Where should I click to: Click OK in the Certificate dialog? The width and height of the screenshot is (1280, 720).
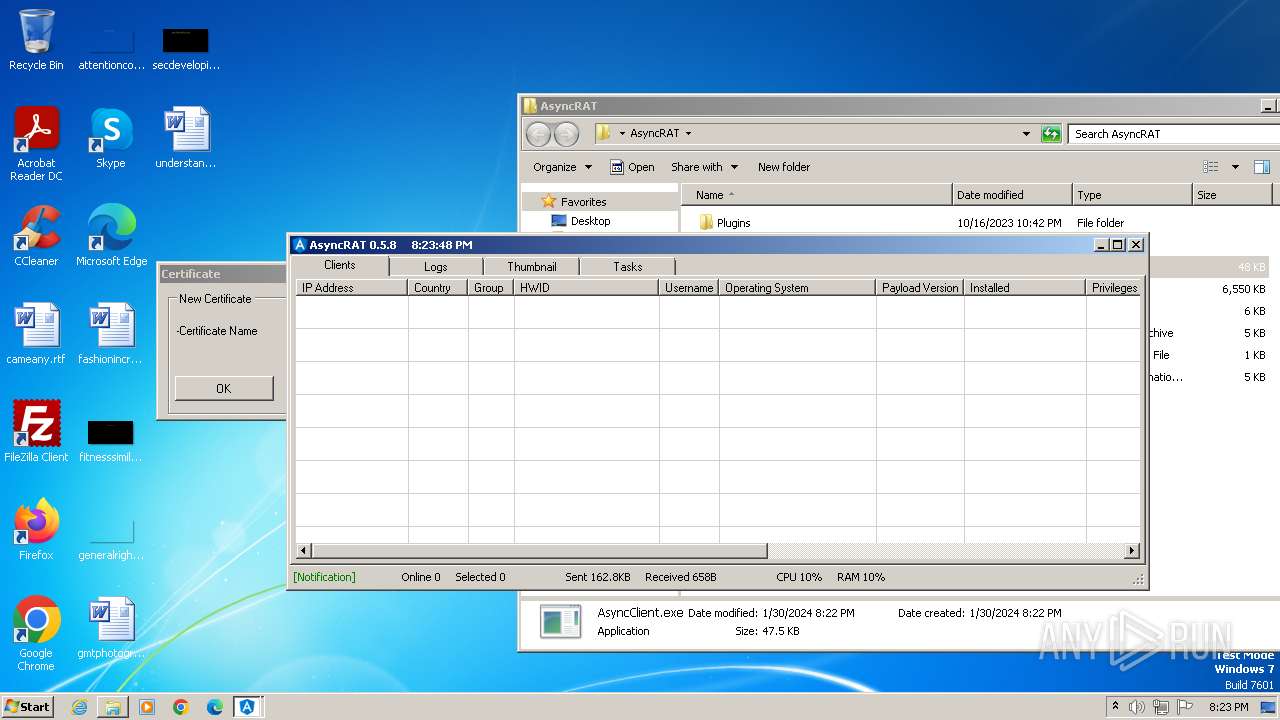click(224, 389)
